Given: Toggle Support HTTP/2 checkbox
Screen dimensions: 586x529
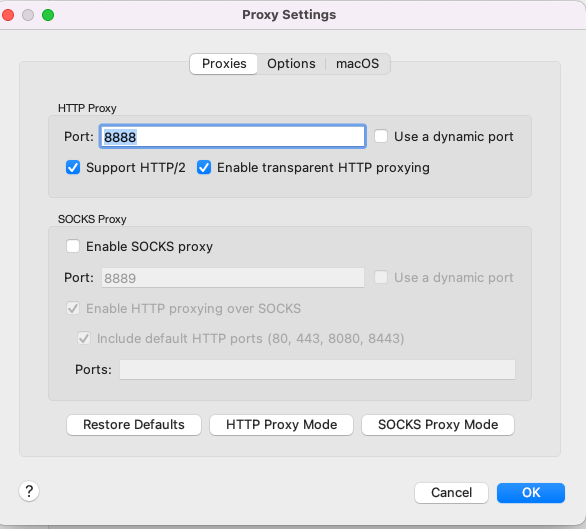Looking at the screenshot, I should click(73, 167).
